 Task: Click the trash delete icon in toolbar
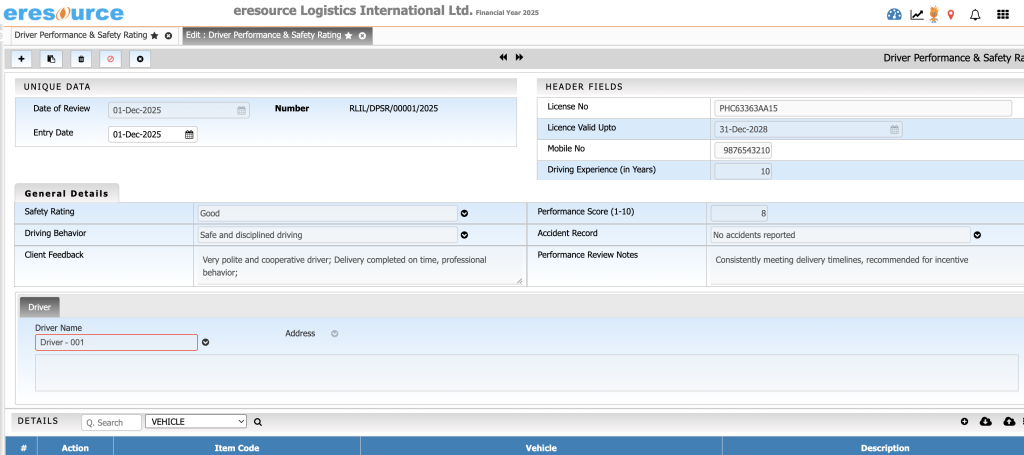point(81,59)
